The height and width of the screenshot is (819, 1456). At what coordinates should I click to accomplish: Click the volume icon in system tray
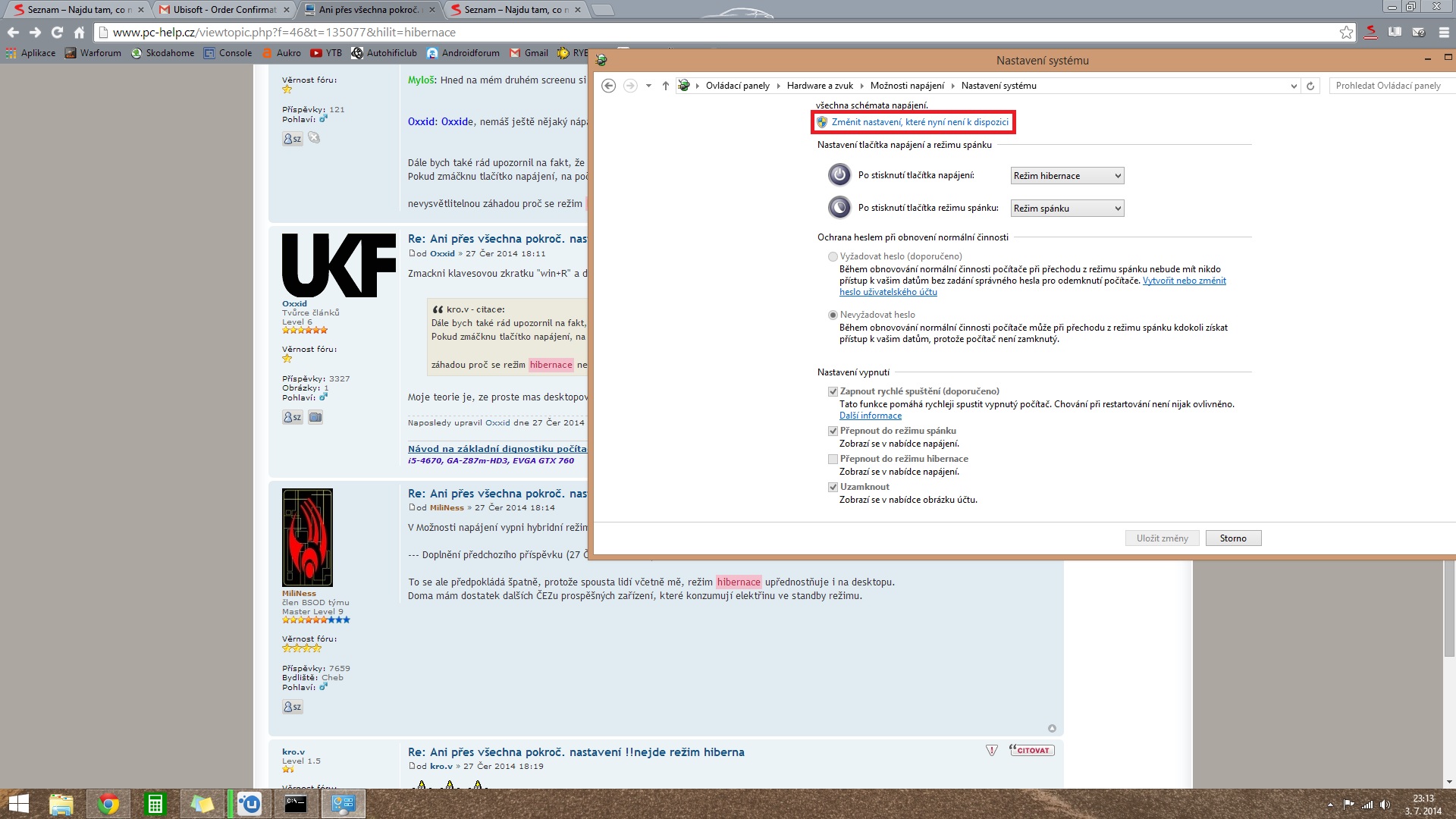1385,805
